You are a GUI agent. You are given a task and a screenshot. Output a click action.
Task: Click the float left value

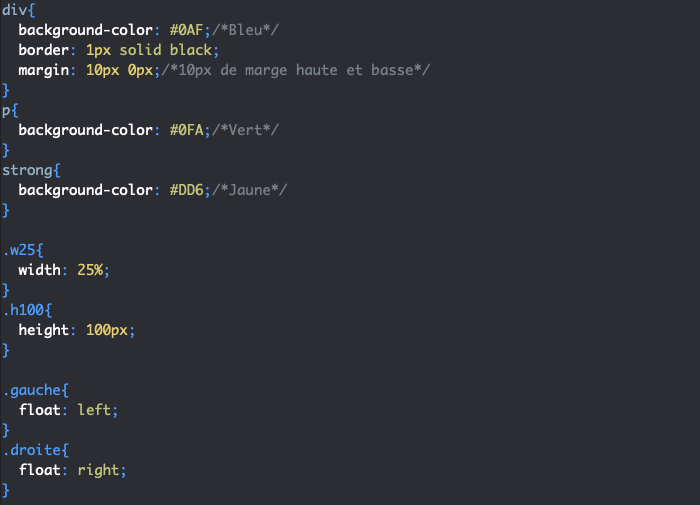coord(94,410)
